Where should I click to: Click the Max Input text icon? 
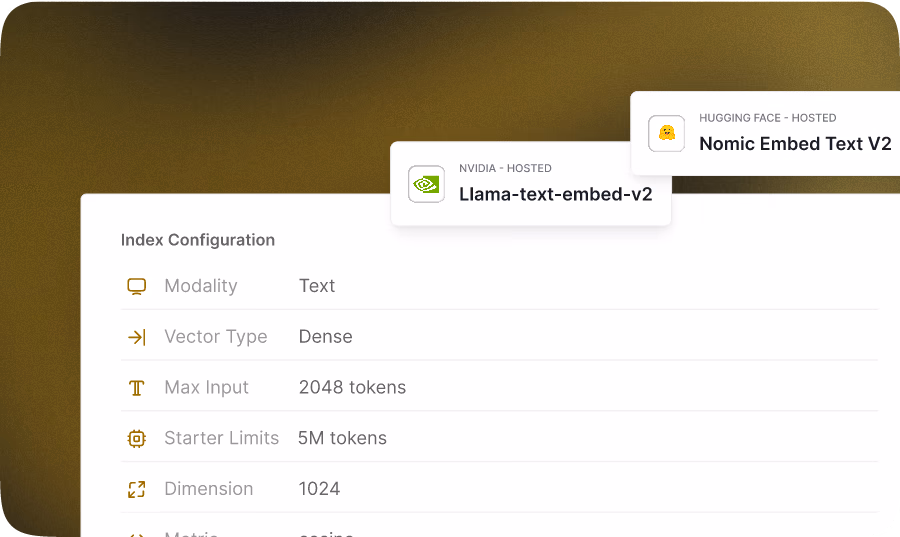[137, 388]
